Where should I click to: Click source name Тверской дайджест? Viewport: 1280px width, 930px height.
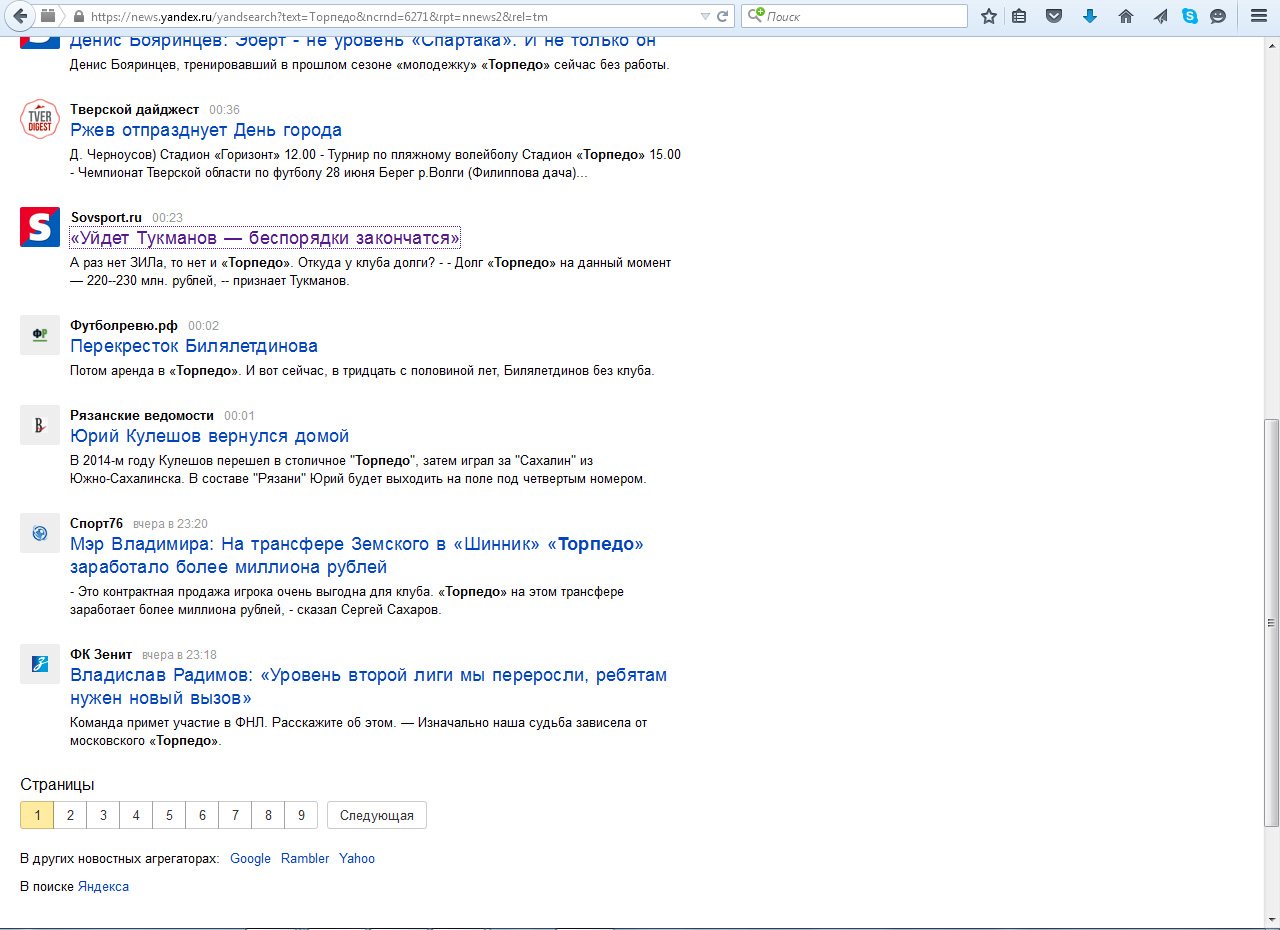point(134,109)
